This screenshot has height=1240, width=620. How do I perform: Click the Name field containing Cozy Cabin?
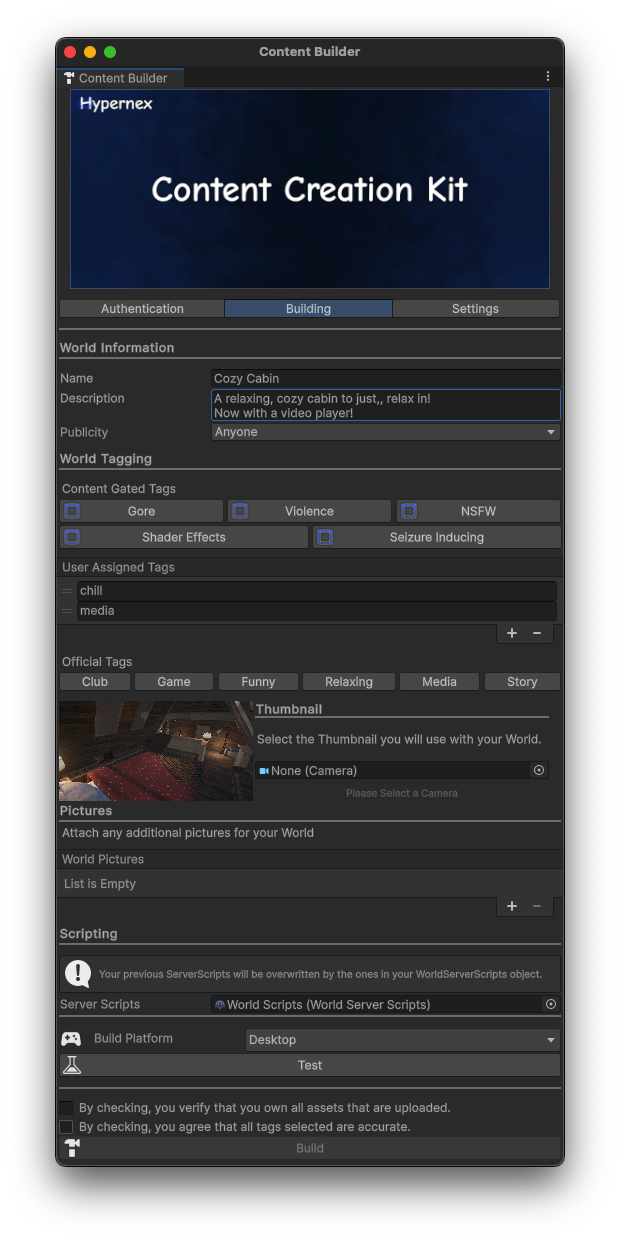(x=386, y=379)
